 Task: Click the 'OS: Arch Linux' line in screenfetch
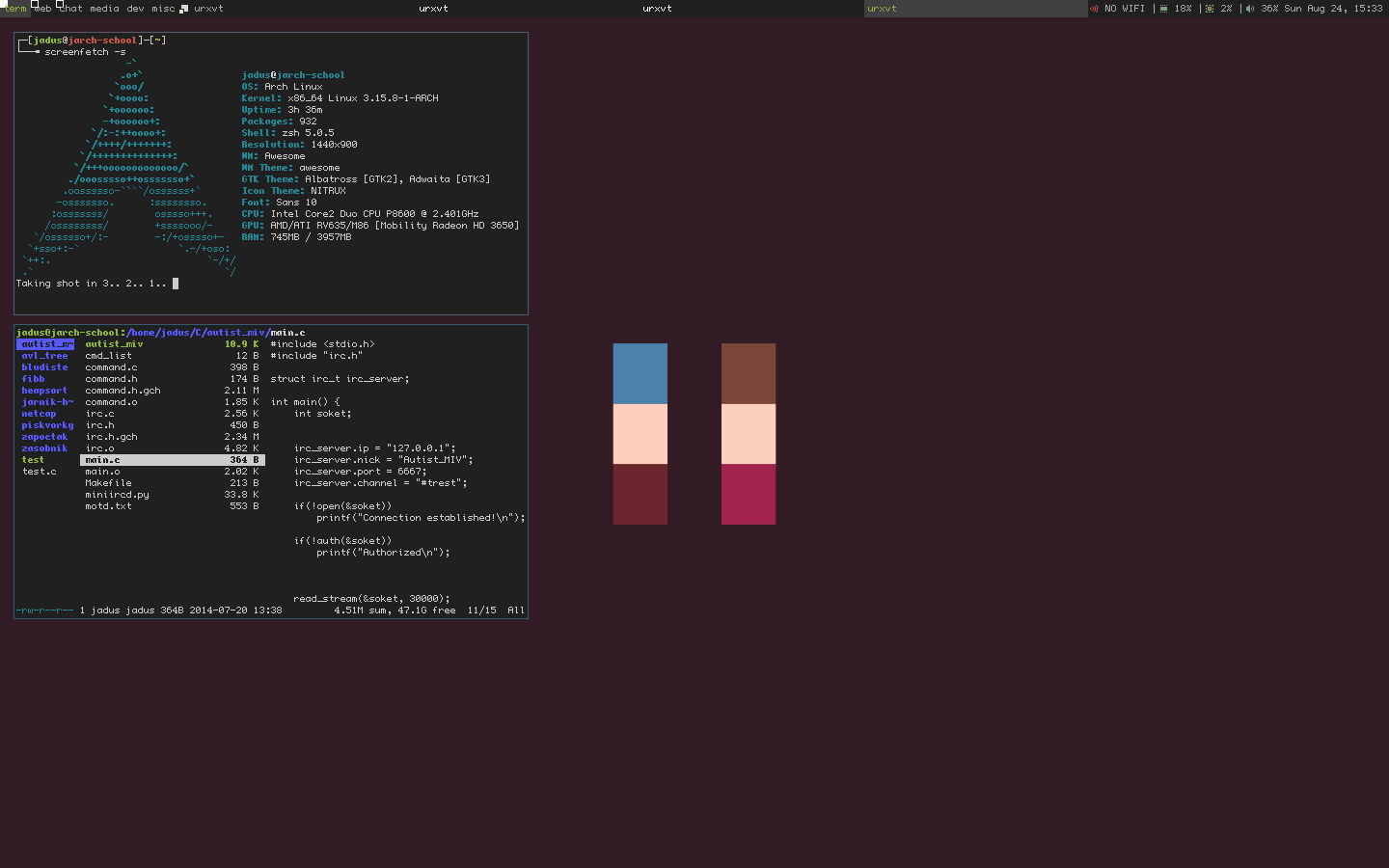[x=282, y=87]
